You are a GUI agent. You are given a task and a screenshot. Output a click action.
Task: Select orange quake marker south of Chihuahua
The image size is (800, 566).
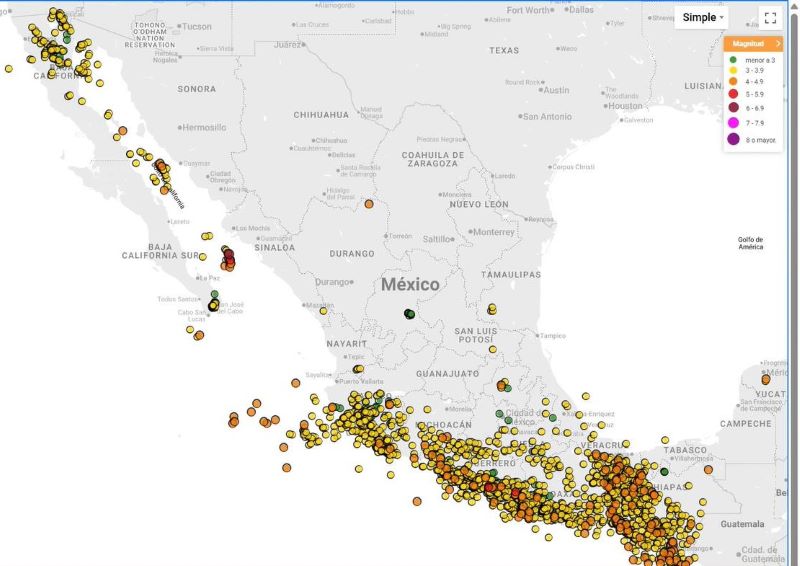(x=369, y=204)
